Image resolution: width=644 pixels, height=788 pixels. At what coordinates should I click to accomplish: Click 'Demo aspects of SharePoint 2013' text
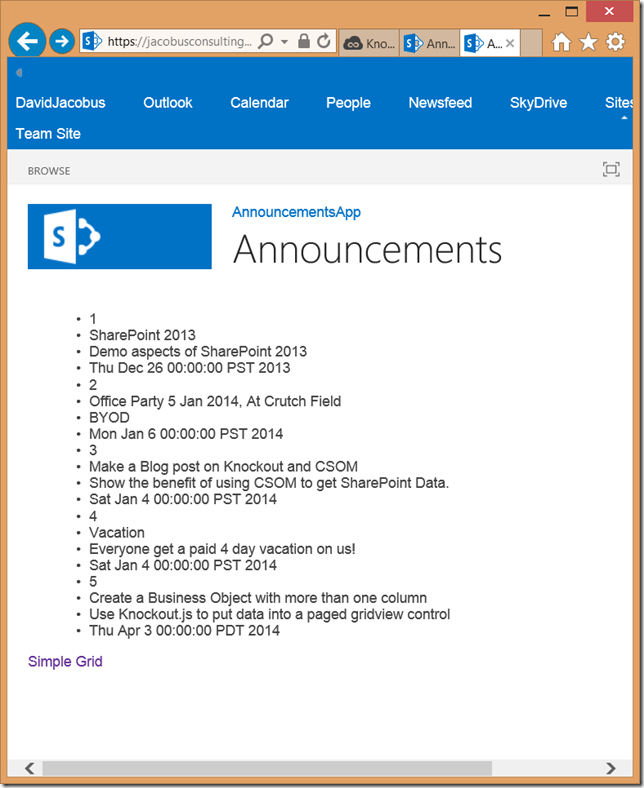[198, 351]
